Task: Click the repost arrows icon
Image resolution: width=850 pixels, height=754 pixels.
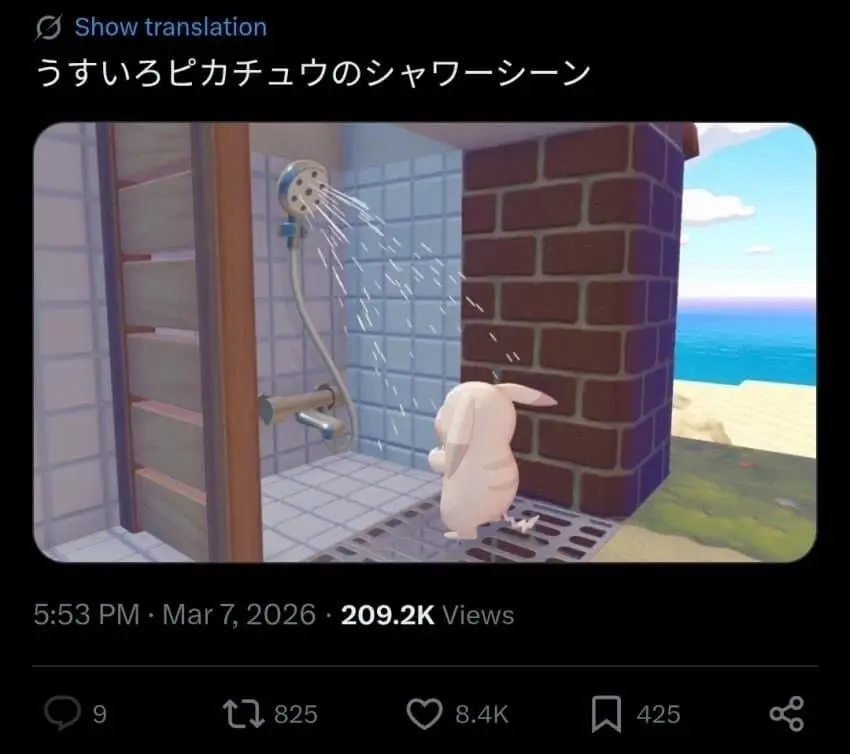Action: 243,713
